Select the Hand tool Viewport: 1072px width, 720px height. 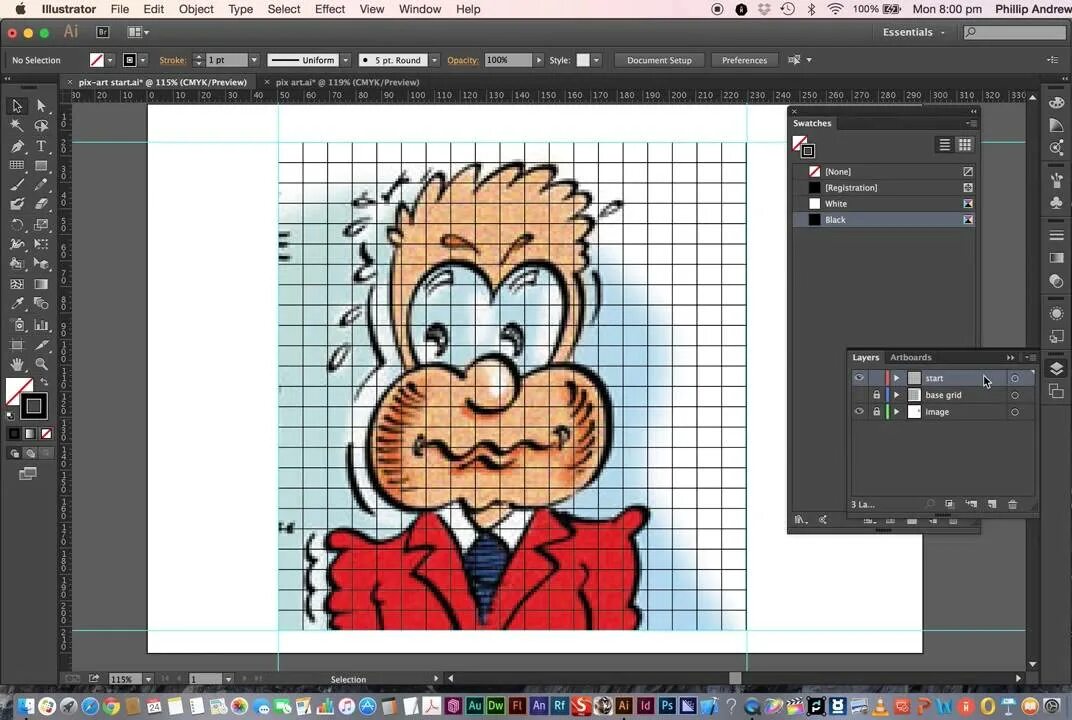pyautogui.click(x=17, y=364)
